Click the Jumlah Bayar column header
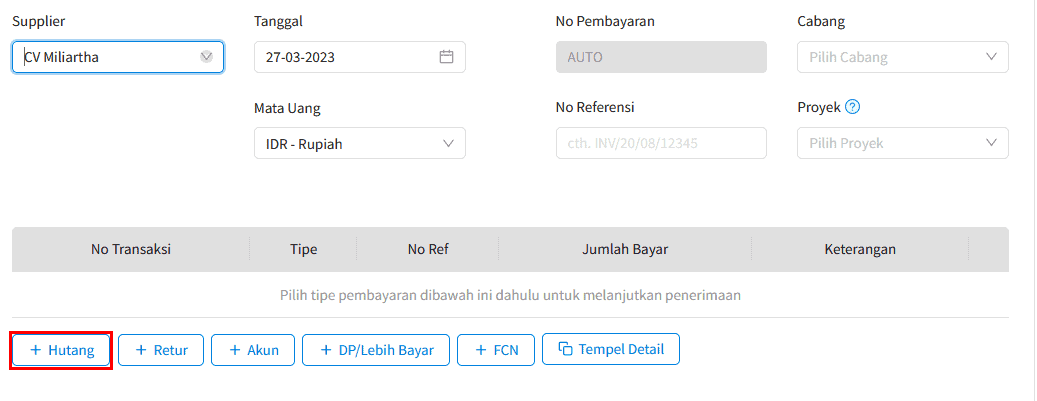This screenshot has width=1037, height=401. [625, 249]
